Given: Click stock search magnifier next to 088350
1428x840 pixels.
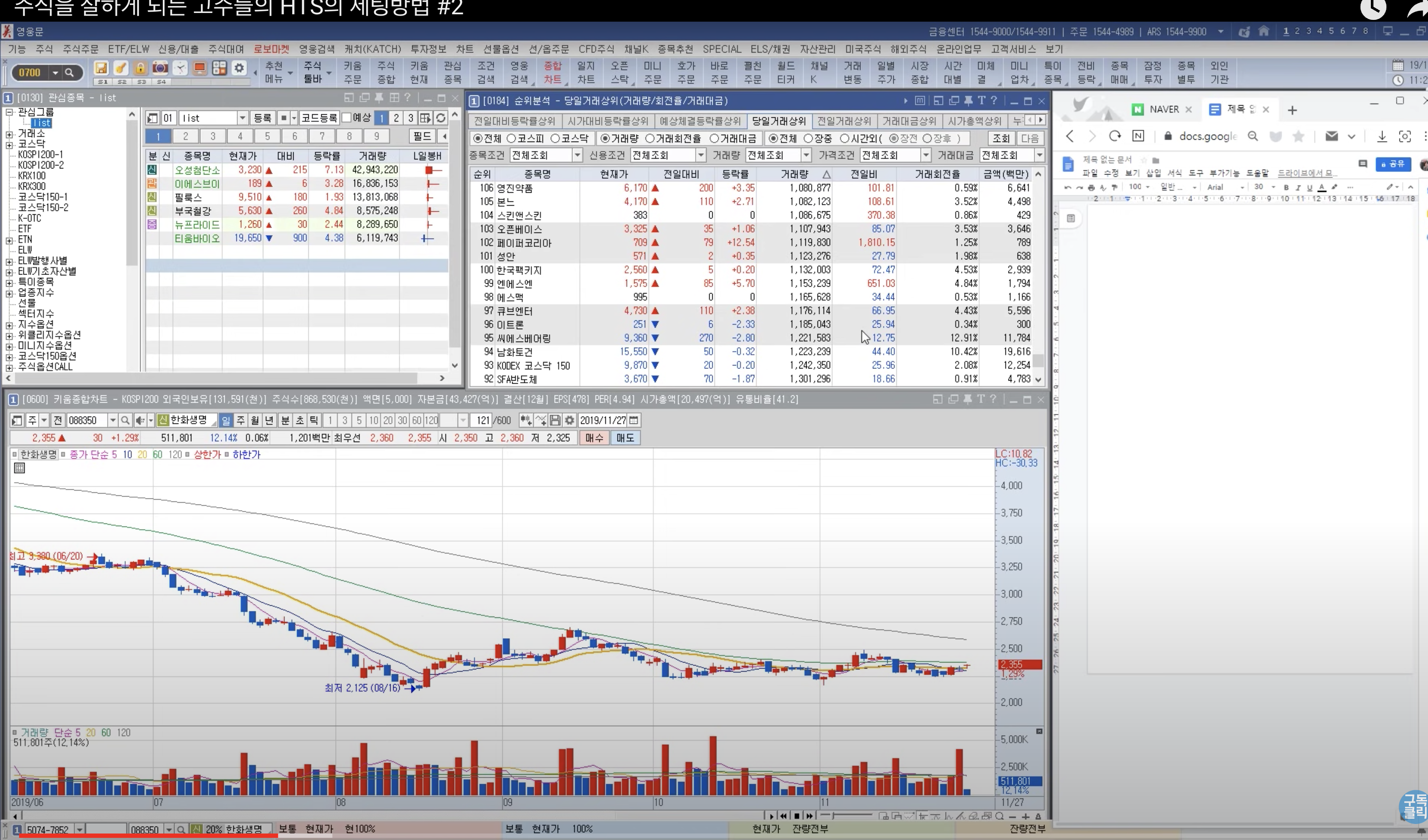Looking at the screenshot, I should (x=125, y=420).
